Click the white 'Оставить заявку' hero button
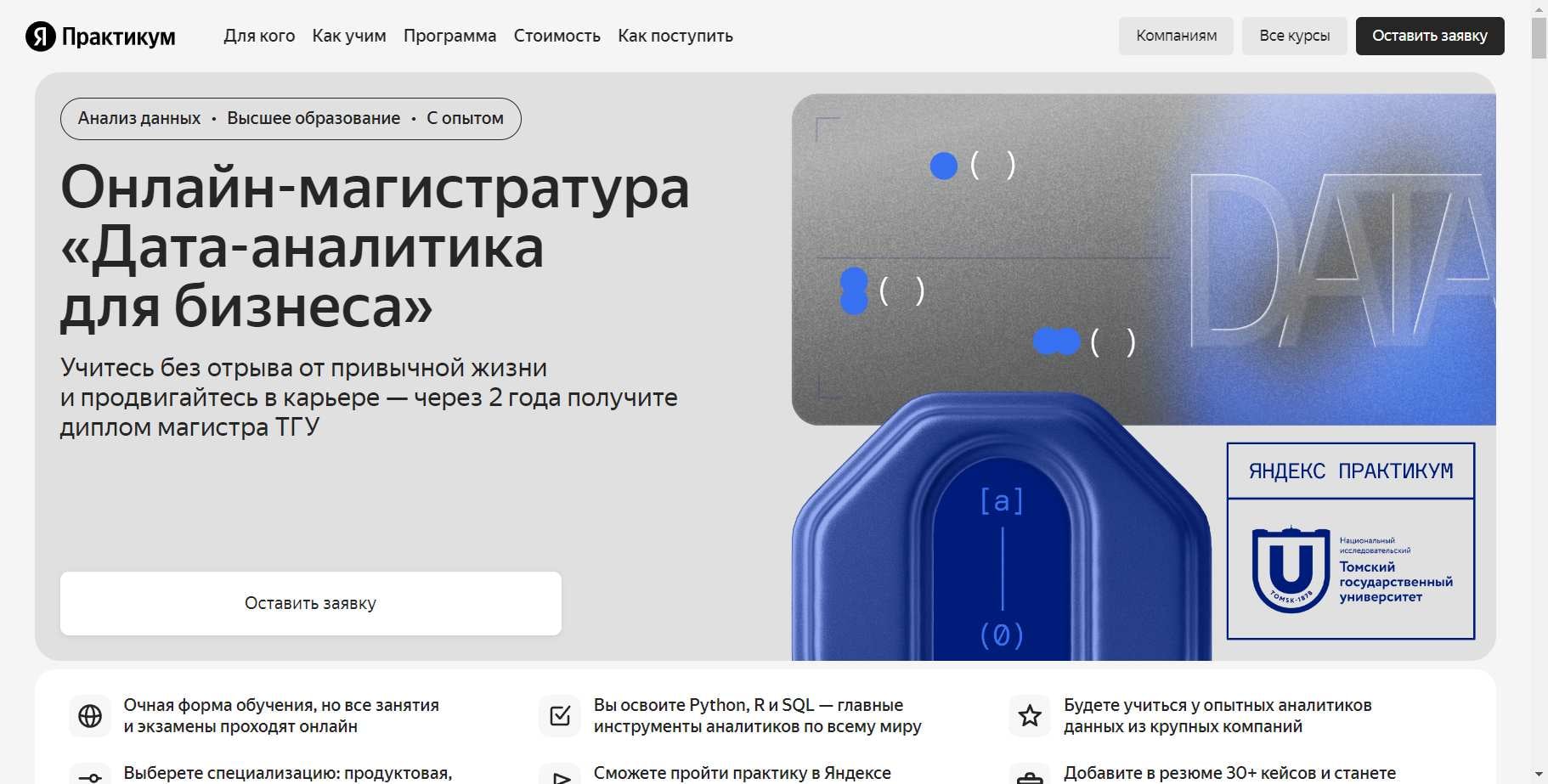The image size is (1548, 784). pos(311,603)
